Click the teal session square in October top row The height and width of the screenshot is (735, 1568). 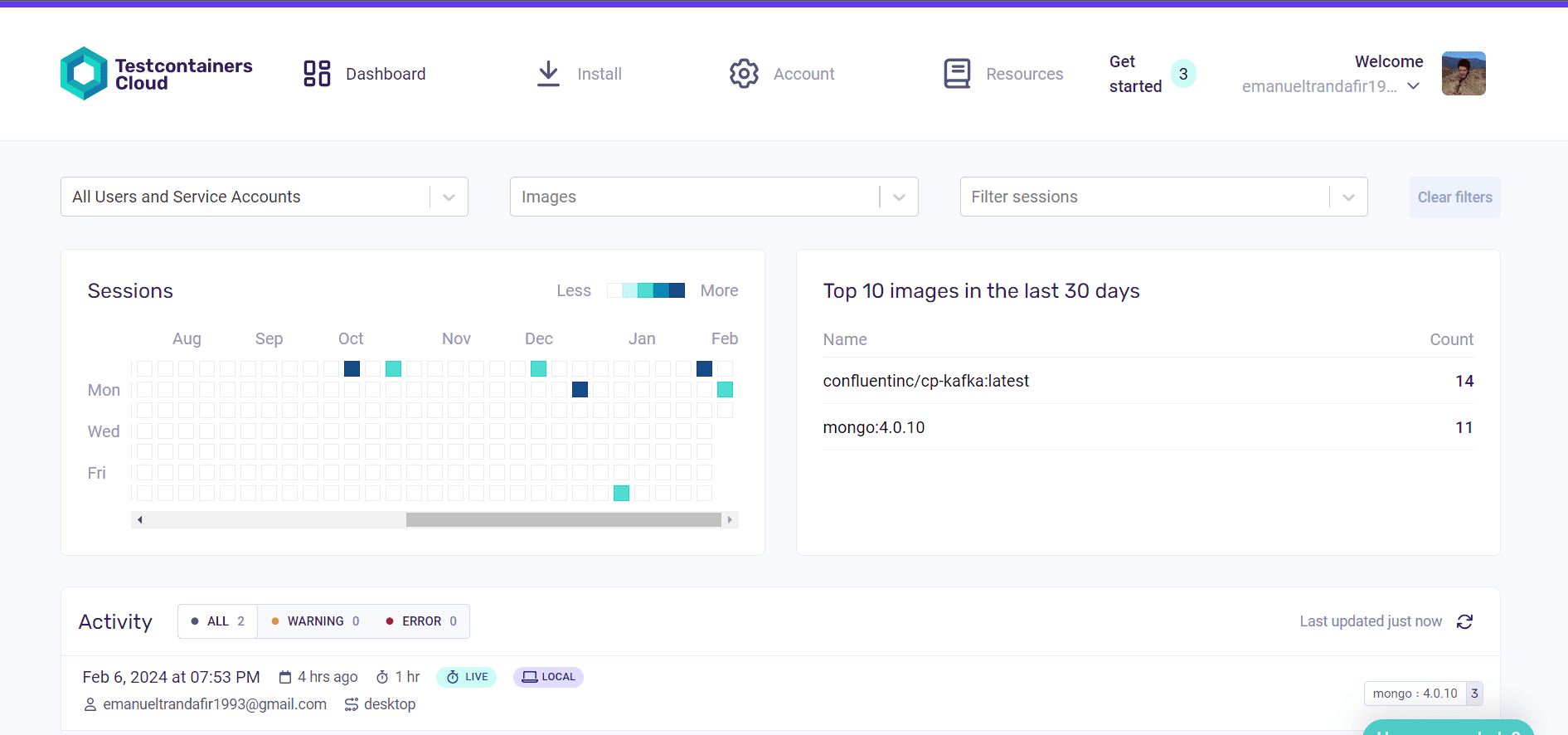pos(393,368)
